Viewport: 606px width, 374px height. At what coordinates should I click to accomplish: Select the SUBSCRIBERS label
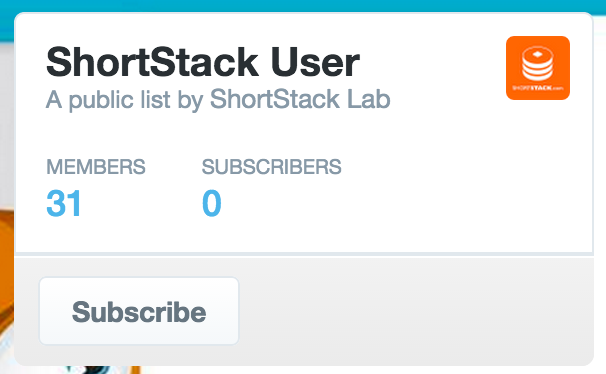[271, 167]
